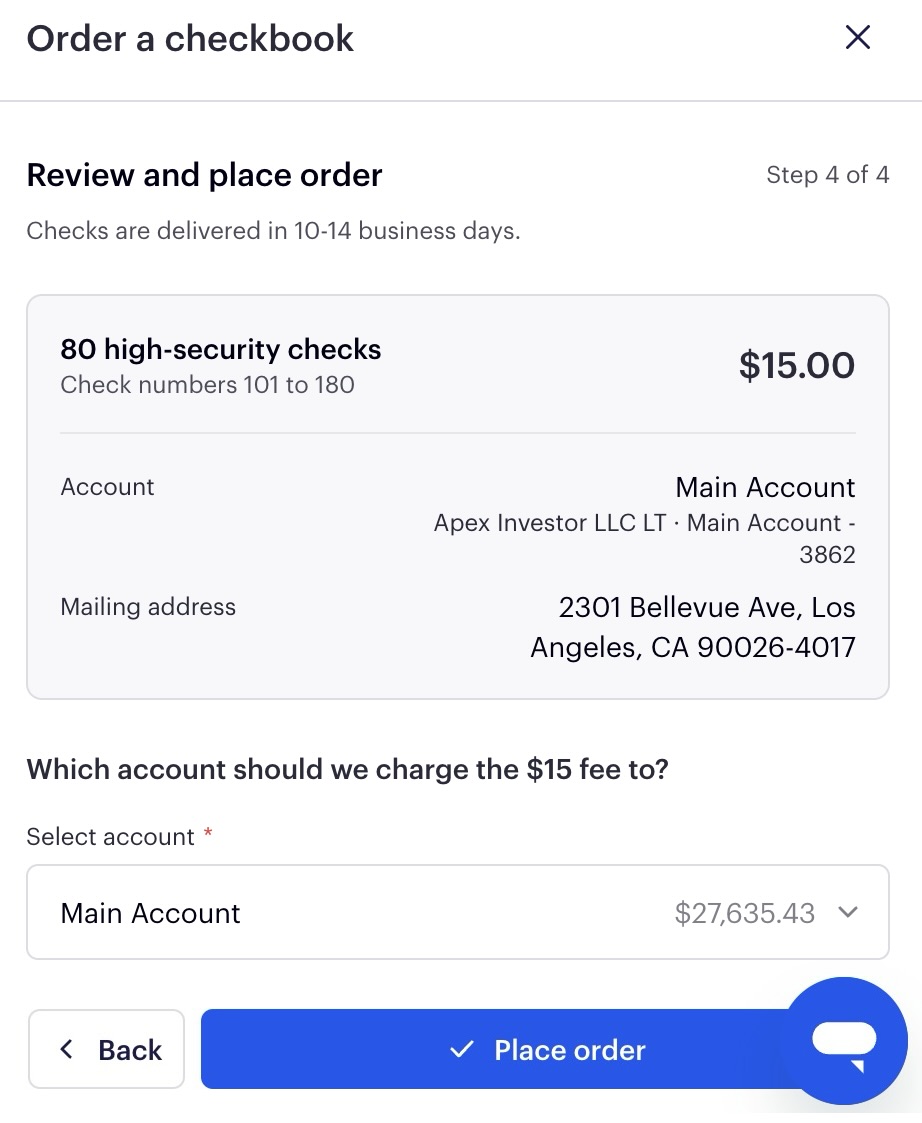Click the checkmark icon on Place order
The image size is (922, 1123).
pyautogui.click(x=462, y=1050)
